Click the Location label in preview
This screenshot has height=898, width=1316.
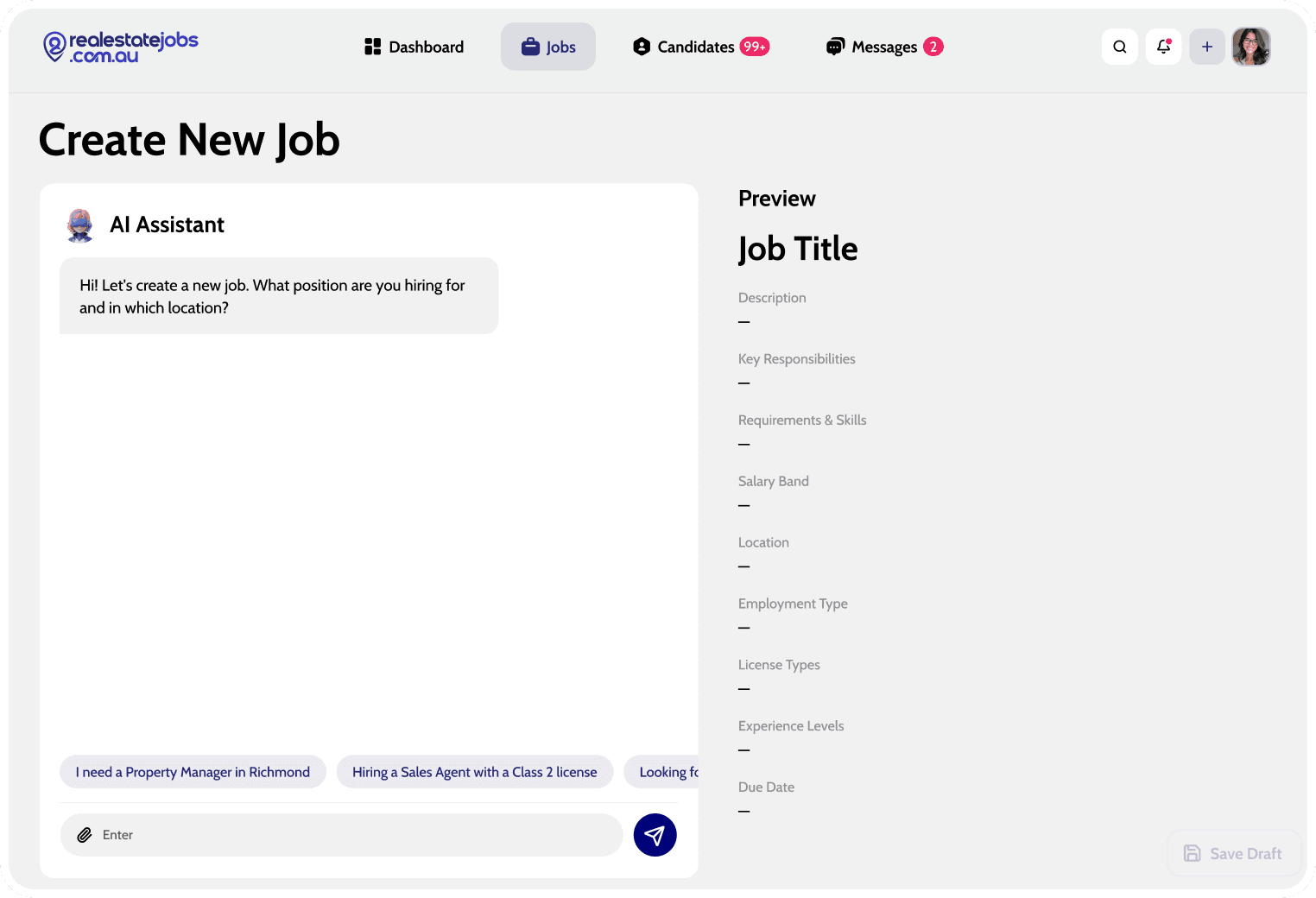[x=763, y=543]
